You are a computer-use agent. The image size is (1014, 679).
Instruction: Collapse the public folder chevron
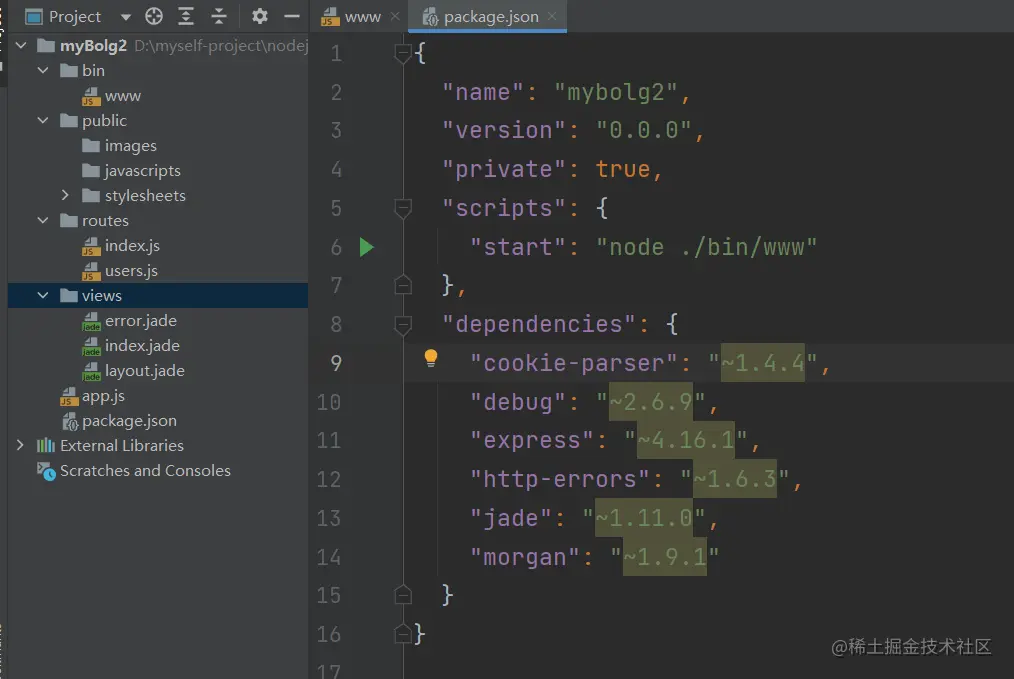pyautogui.click(x=43, y=120)
